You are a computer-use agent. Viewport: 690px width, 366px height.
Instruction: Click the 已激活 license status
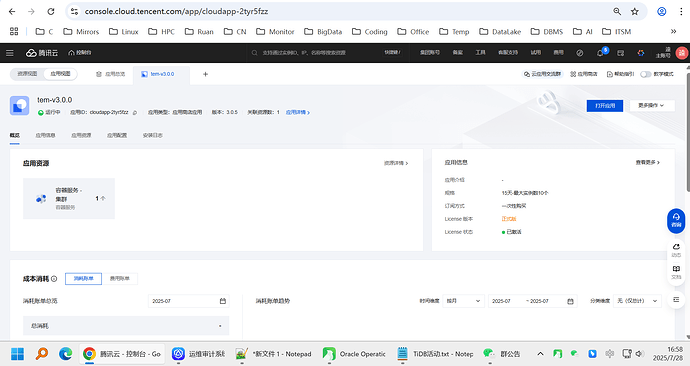[512, 232]
